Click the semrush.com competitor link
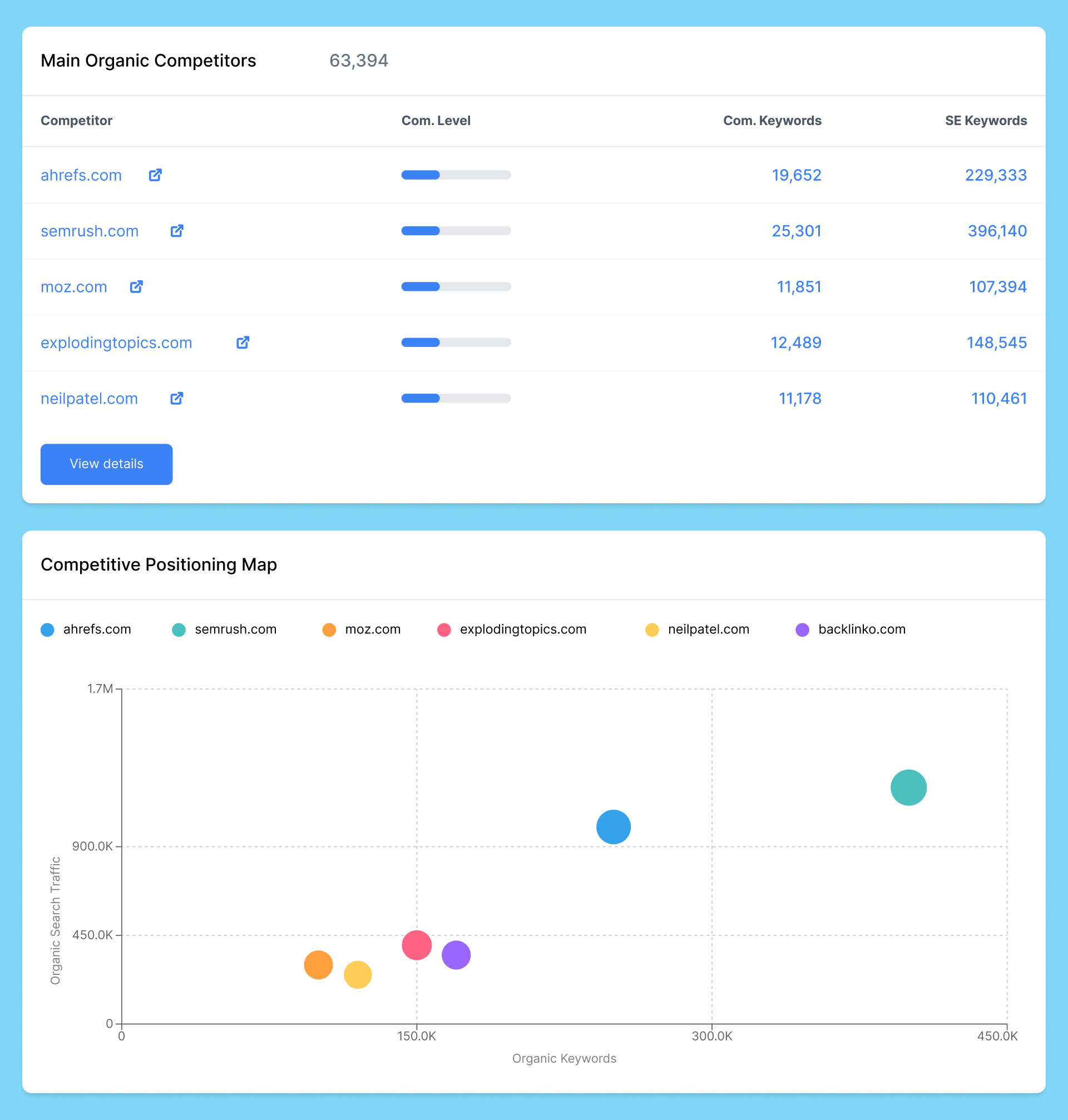The height and width of the screenshot is (1120, 1068). [x=90, y=231]
